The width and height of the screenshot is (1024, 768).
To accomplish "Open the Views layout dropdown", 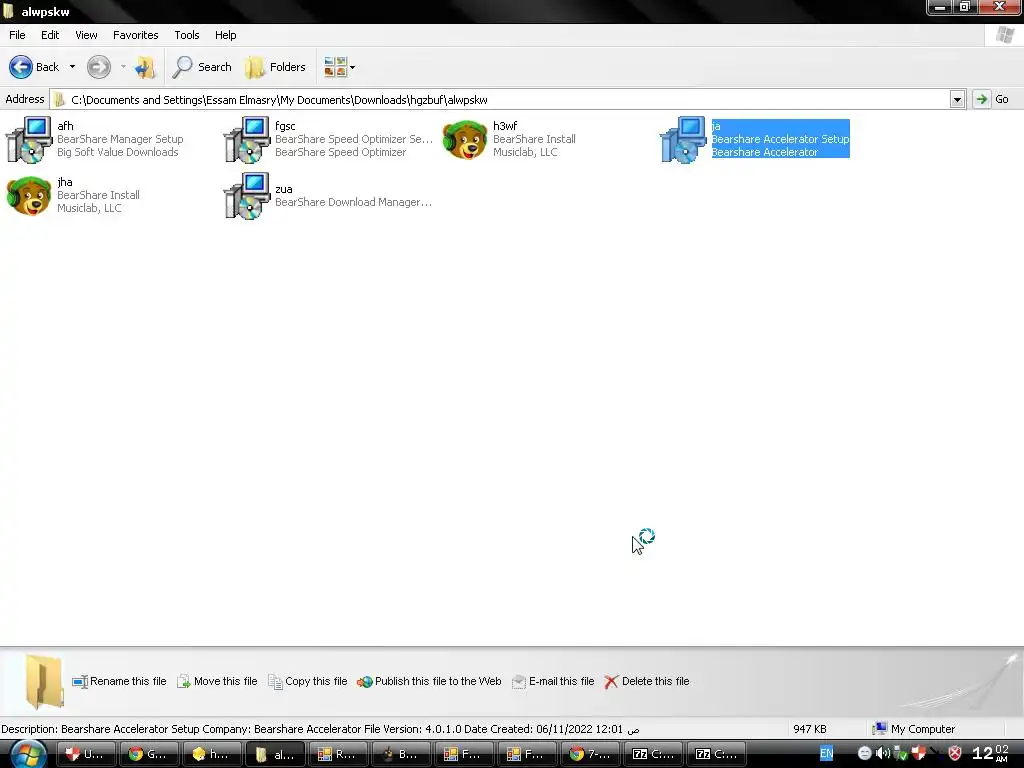I will (x=340, y=67).
